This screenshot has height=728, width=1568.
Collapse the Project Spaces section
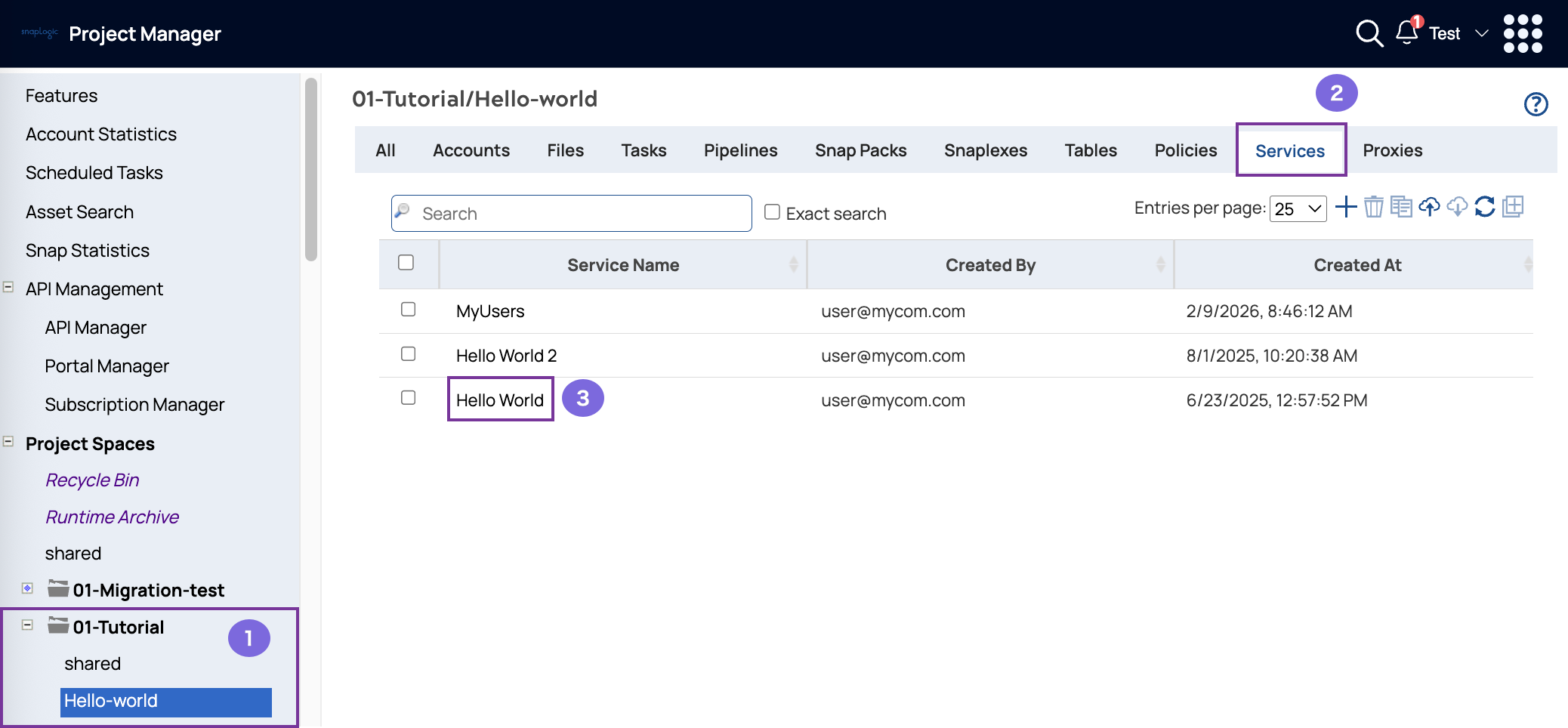(x=8, y=442)
